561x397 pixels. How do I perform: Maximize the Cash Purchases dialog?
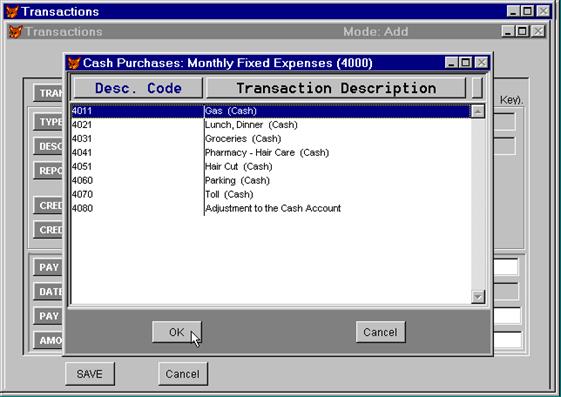tap(465, 63)
